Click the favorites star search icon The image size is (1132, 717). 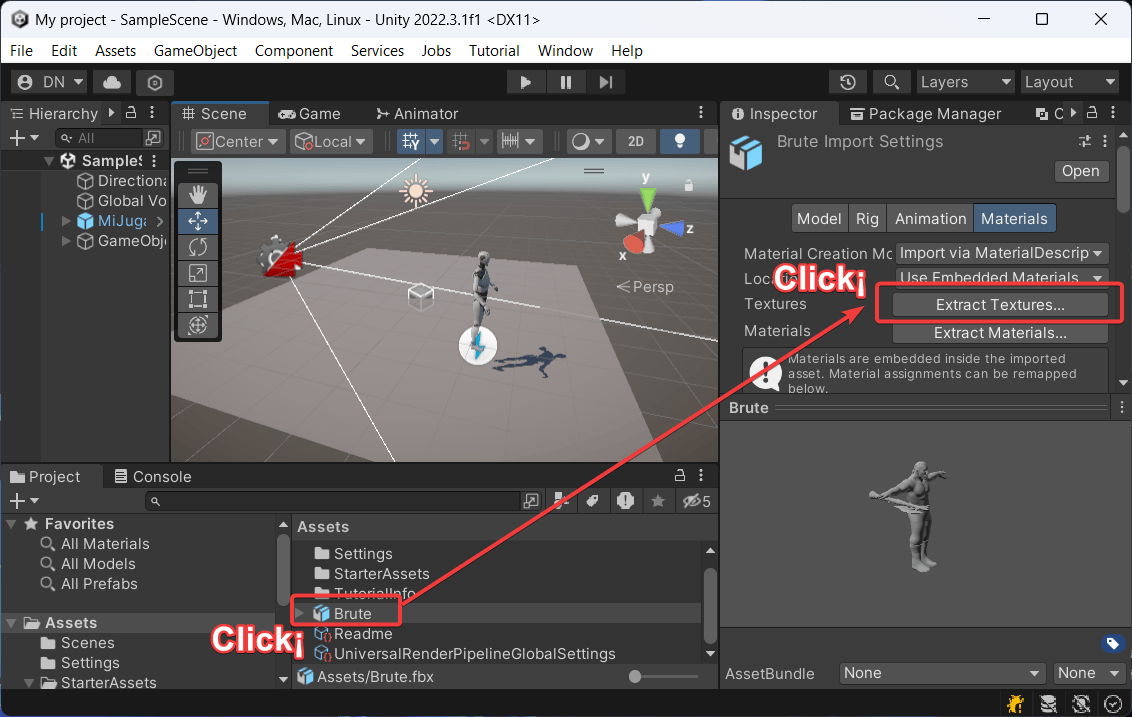click(x=658, y=501)
